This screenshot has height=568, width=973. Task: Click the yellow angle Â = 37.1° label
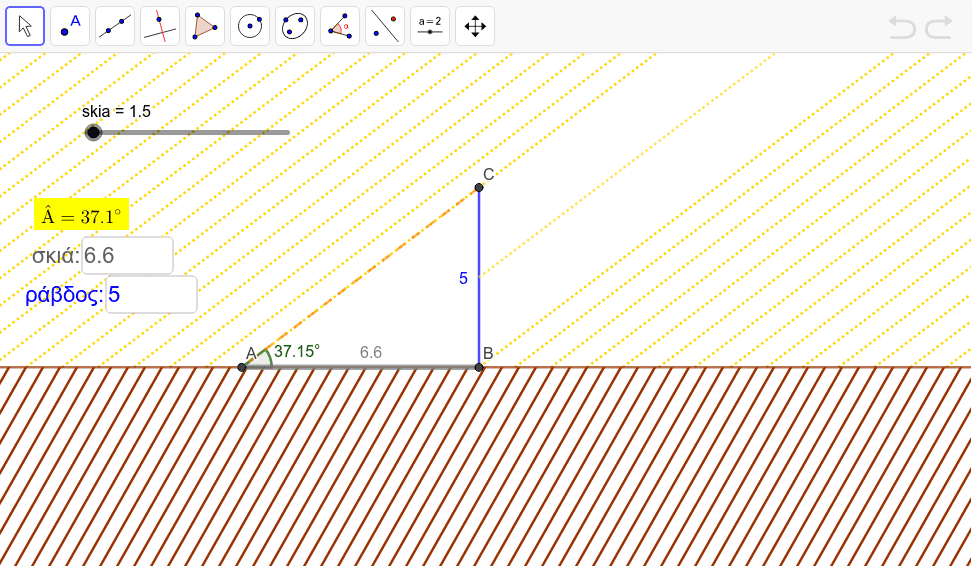[x=81, y=214]
